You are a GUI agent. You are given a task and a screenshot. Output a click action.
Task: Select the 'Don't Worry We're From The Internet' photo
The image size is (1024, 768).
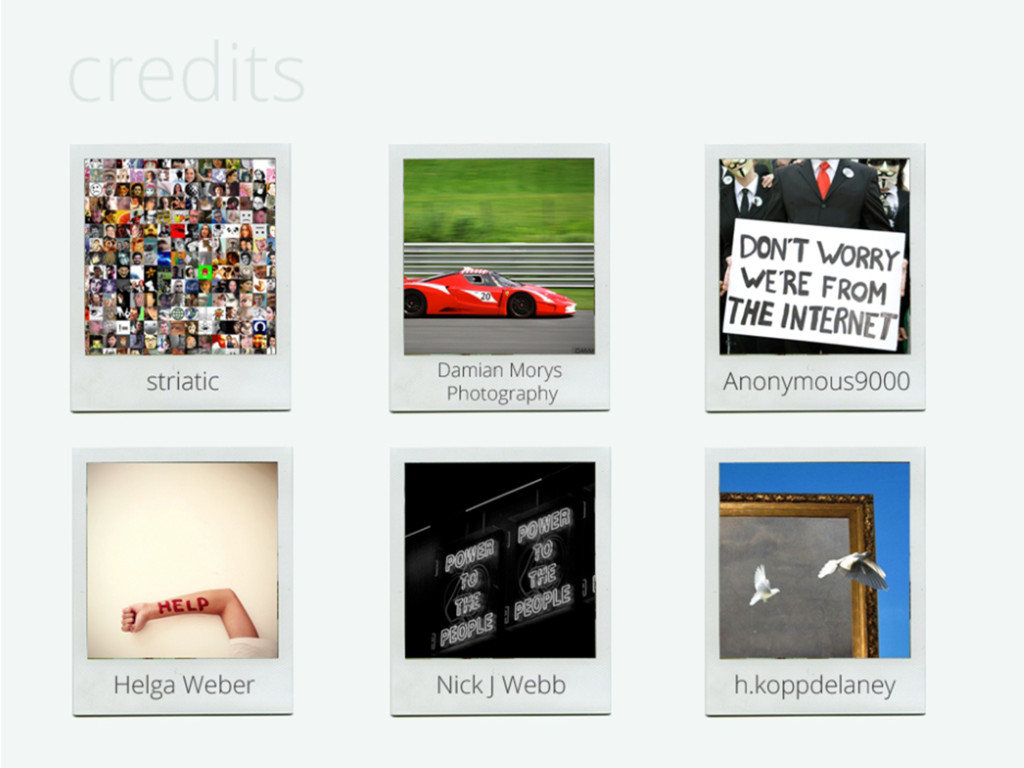(x=814, y=257)
